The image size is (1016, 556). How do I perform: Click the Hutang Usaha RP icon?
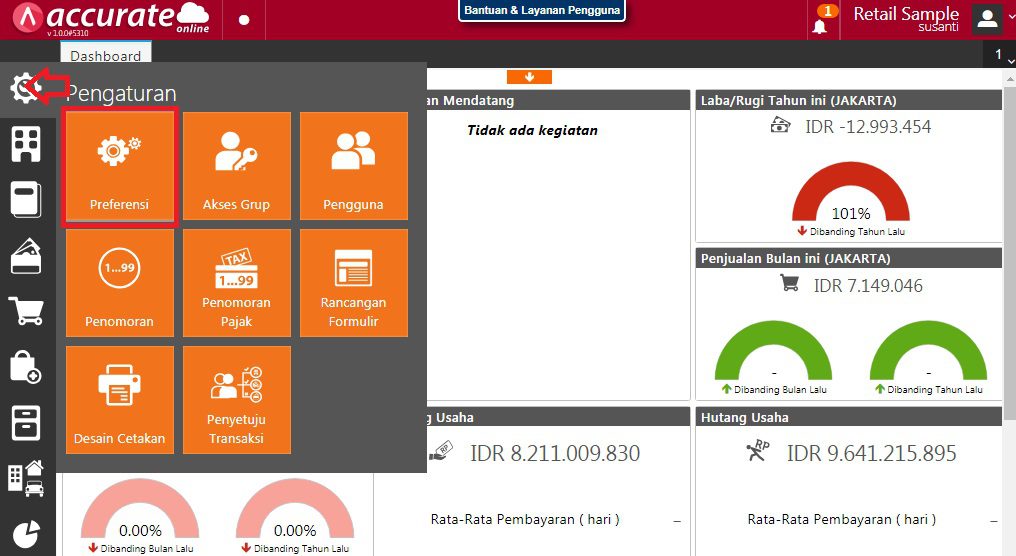pos(757,450)
